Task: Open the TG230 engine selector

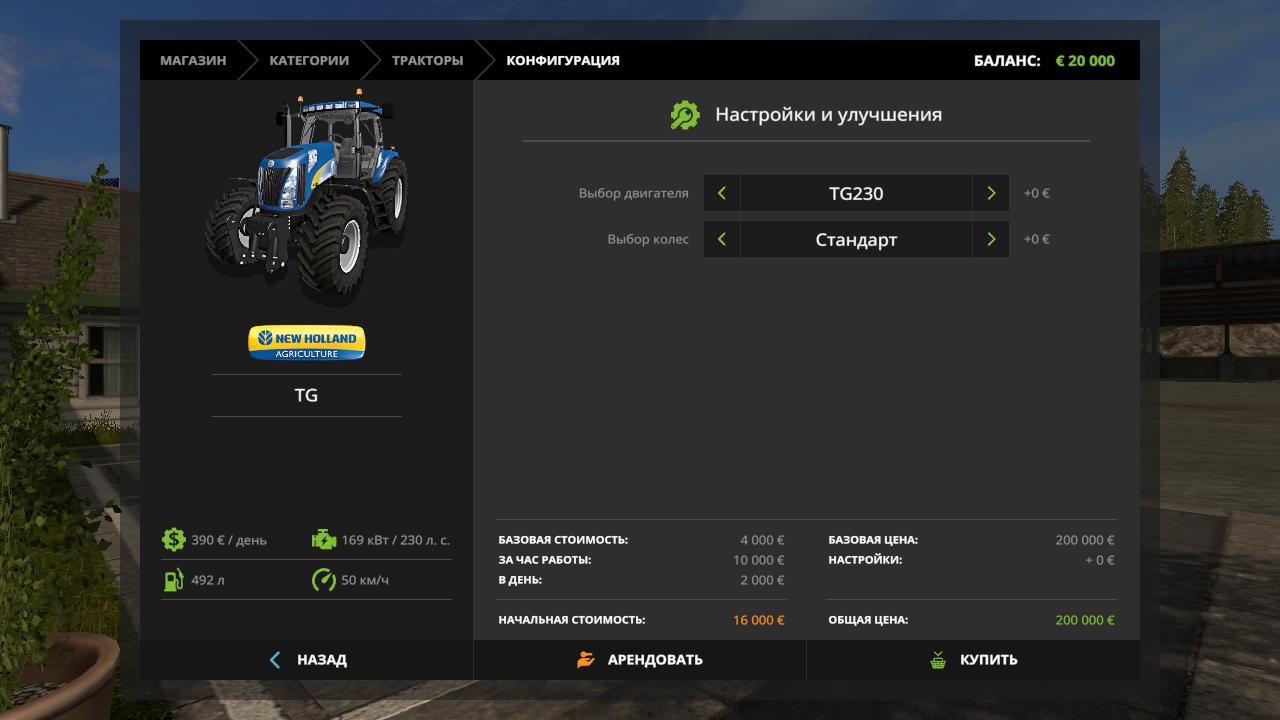Action: click(856, 193)
